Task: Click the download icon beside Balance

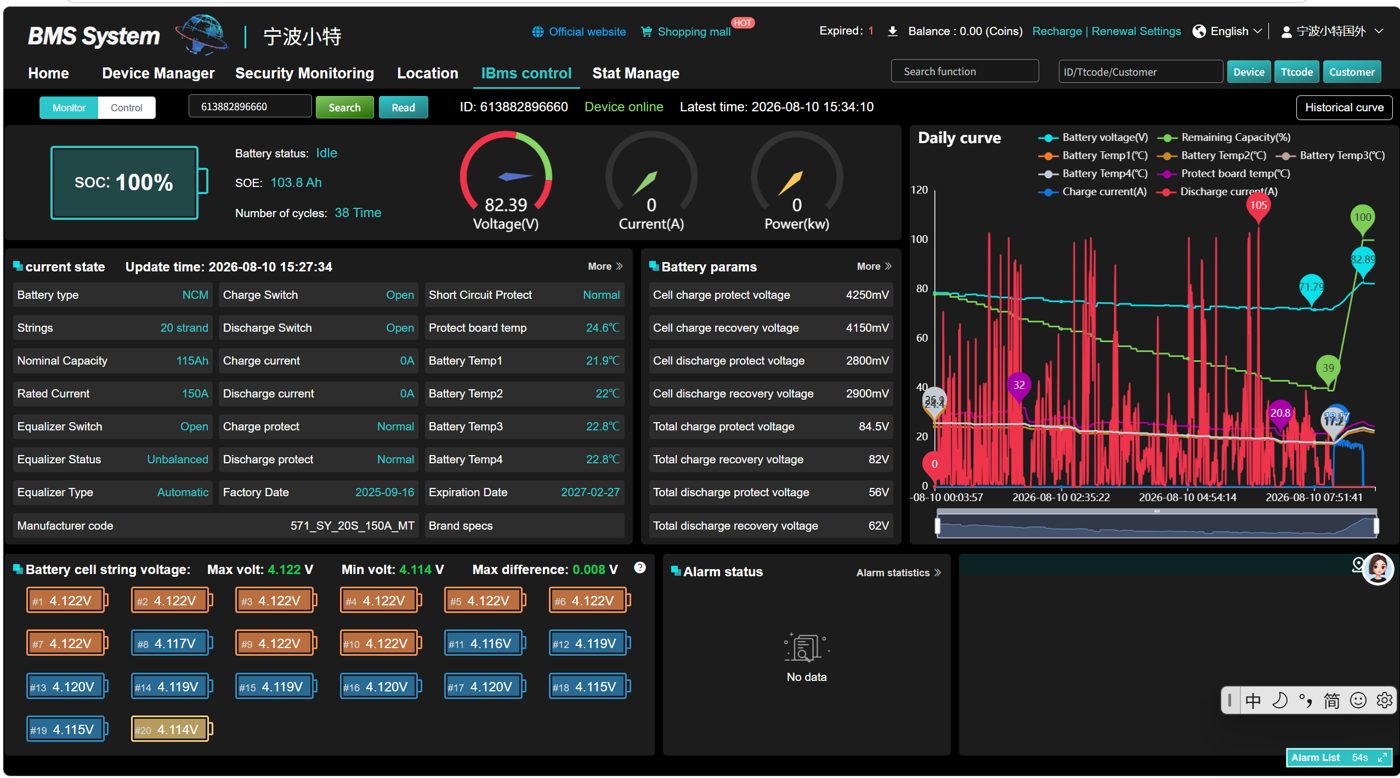Action: click(x=893, y=31)
